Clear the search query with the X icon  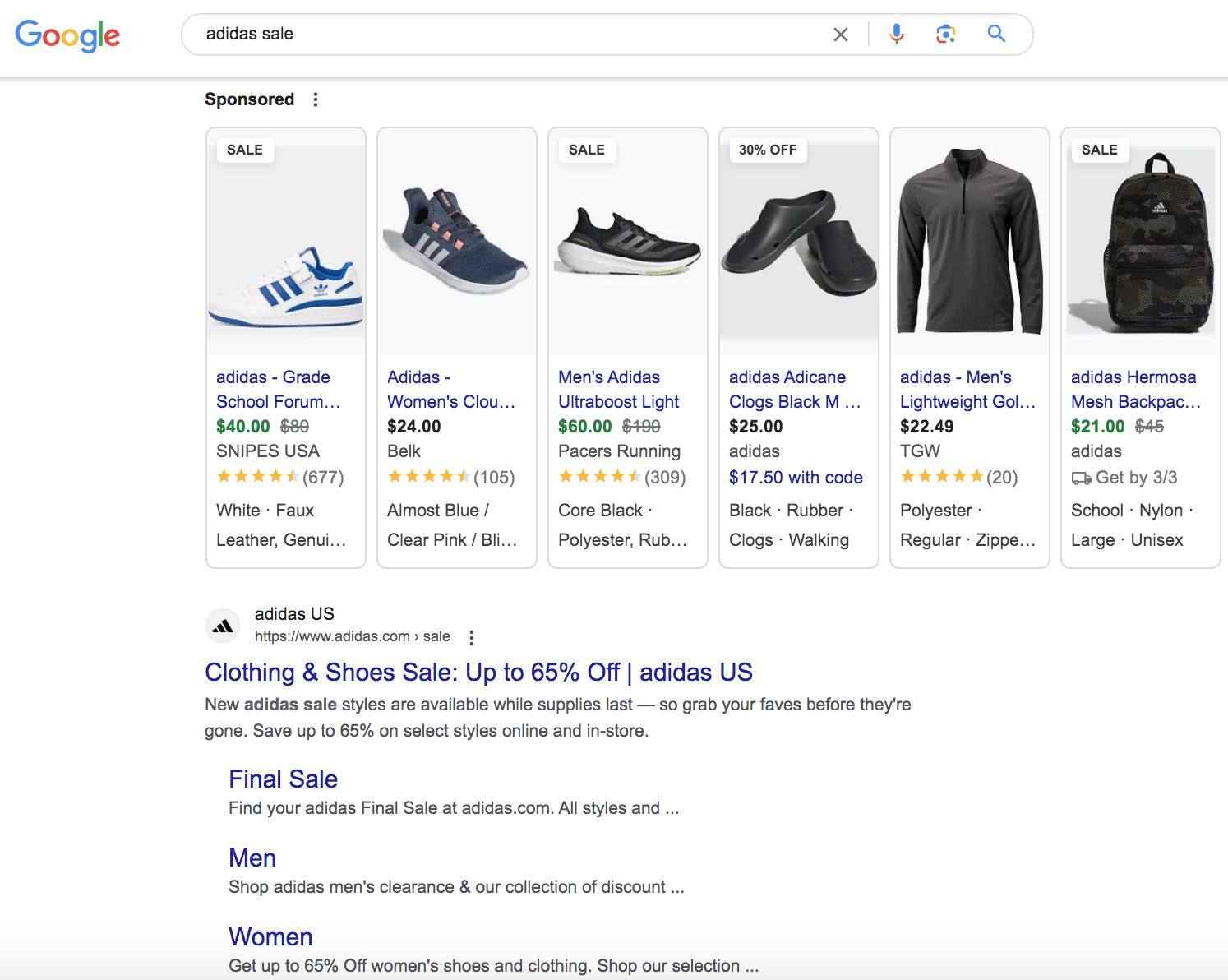(x=840, y=34)
